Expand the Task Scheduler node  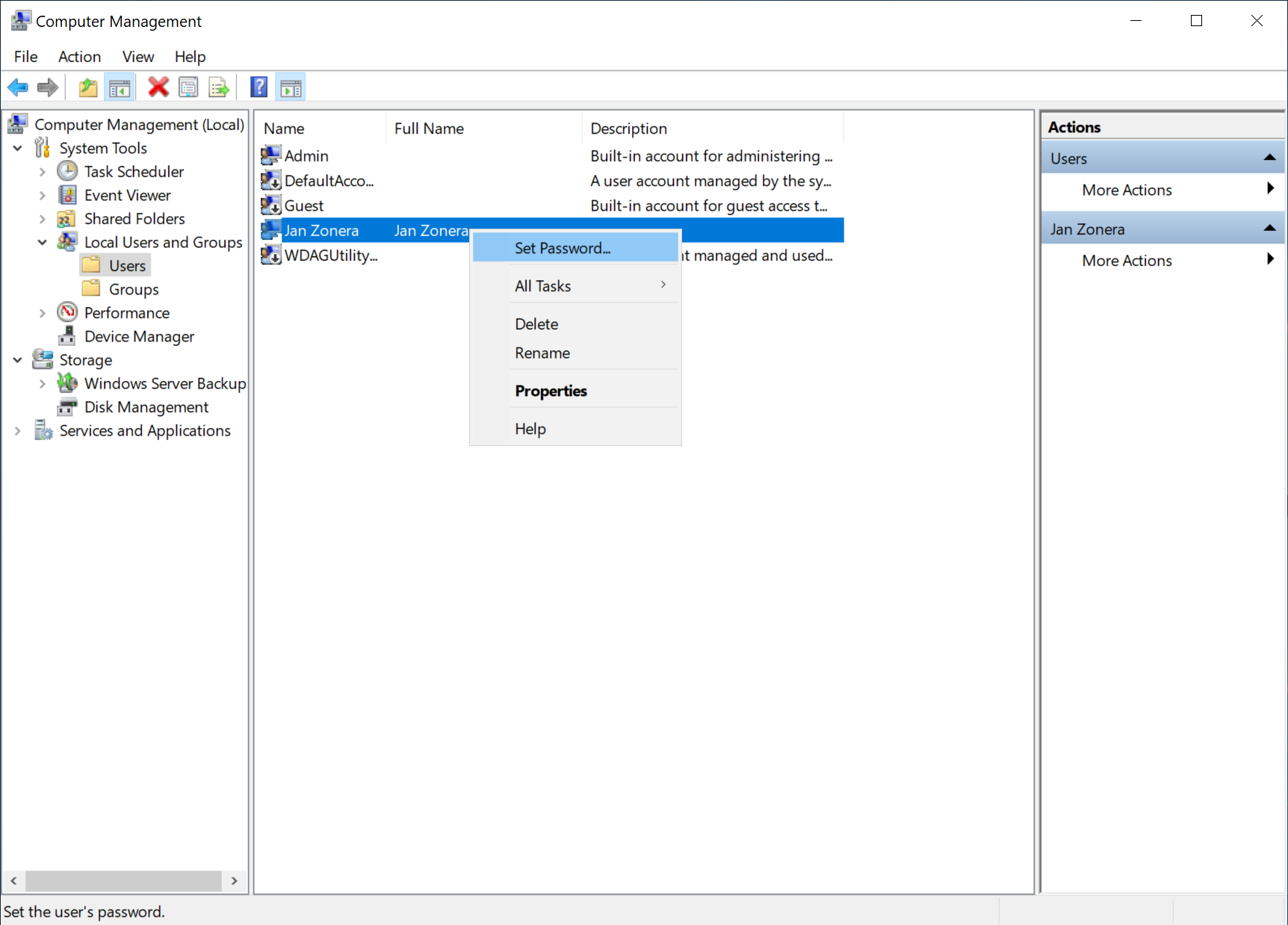42,172
